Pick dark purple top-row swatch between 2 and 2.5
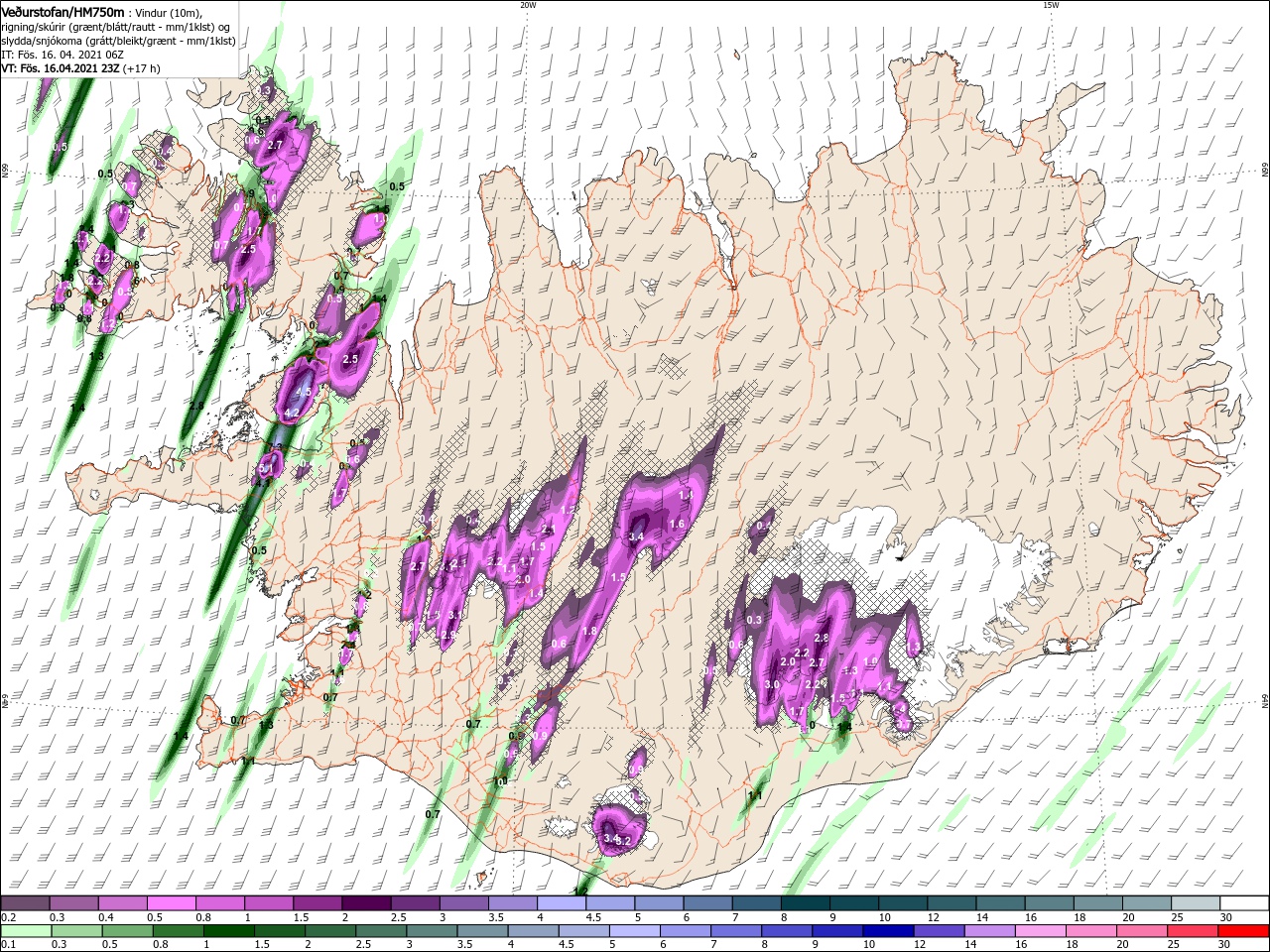Image resolution: width=1270 pixels, height=952 pixels. tap(365, 903)
